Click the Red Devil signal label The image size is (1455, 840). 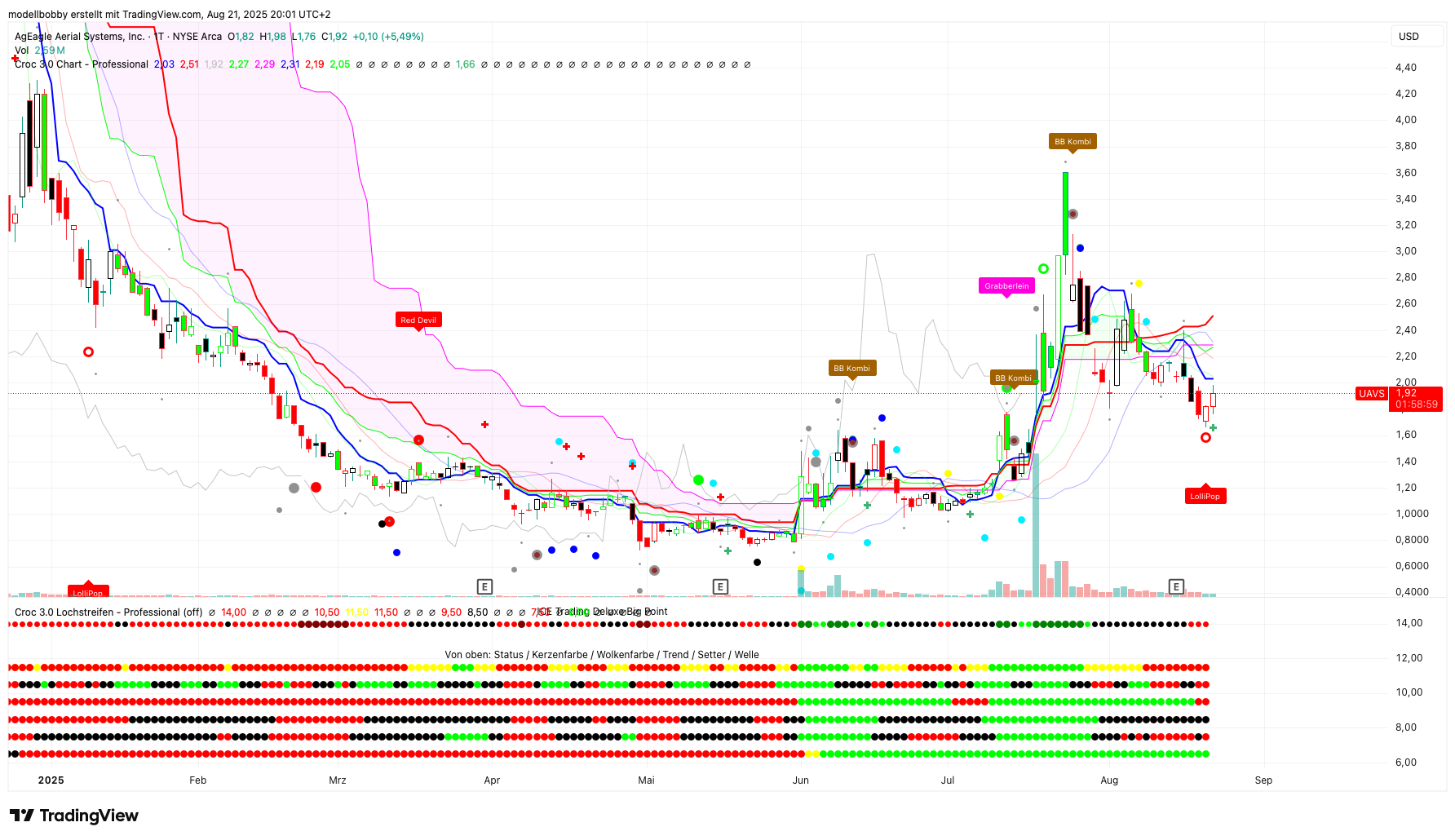point(418,320)
